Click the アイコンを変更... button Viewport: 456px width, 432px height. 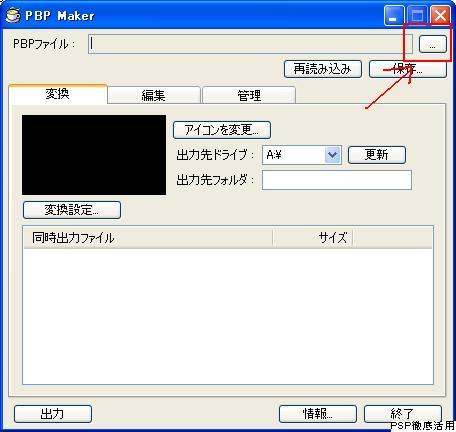point(222,130)
